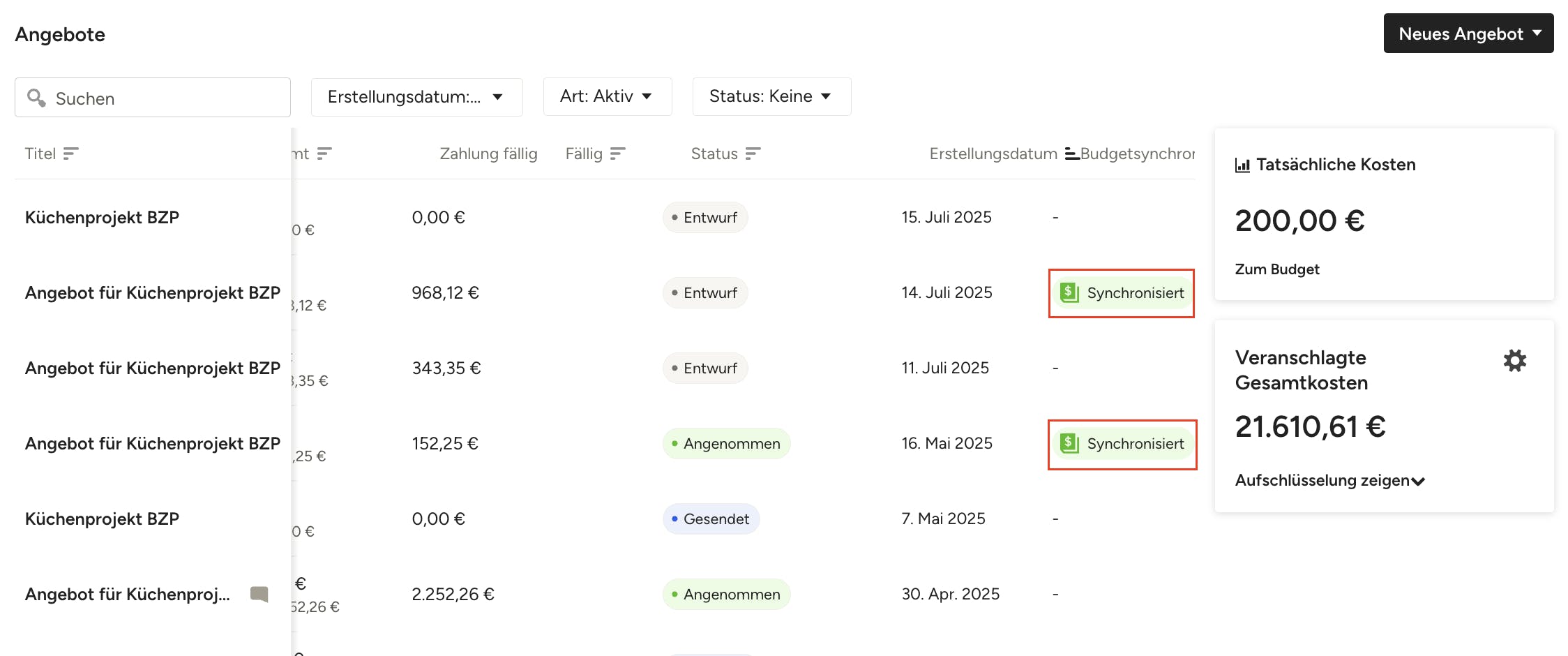Click the Gesendet status badge
Image resolution: width=1568 pixels, height=656 pixels.
(711, 519)
